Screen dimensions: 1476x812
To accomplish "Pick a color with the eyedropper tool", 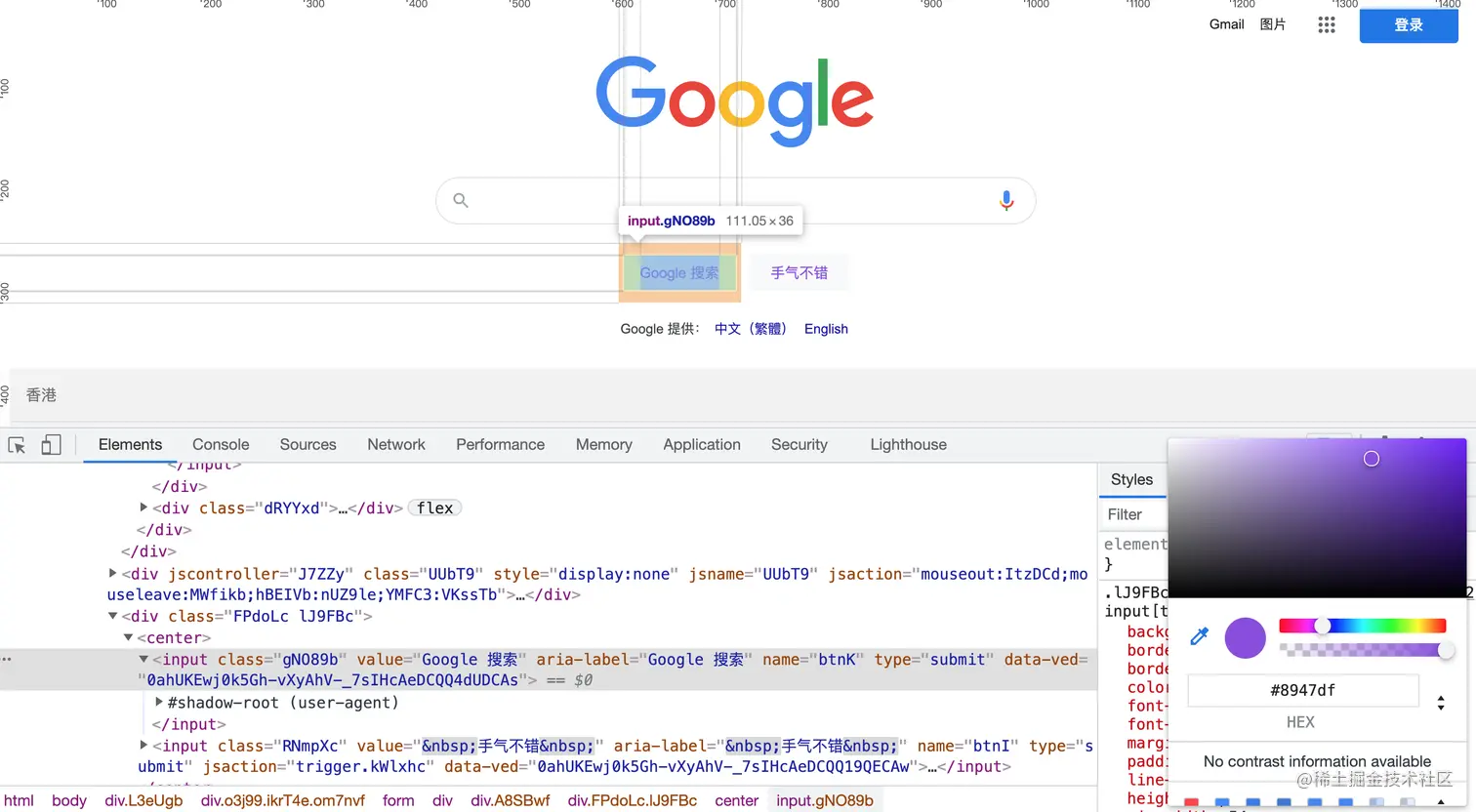I will [1200, 637].
